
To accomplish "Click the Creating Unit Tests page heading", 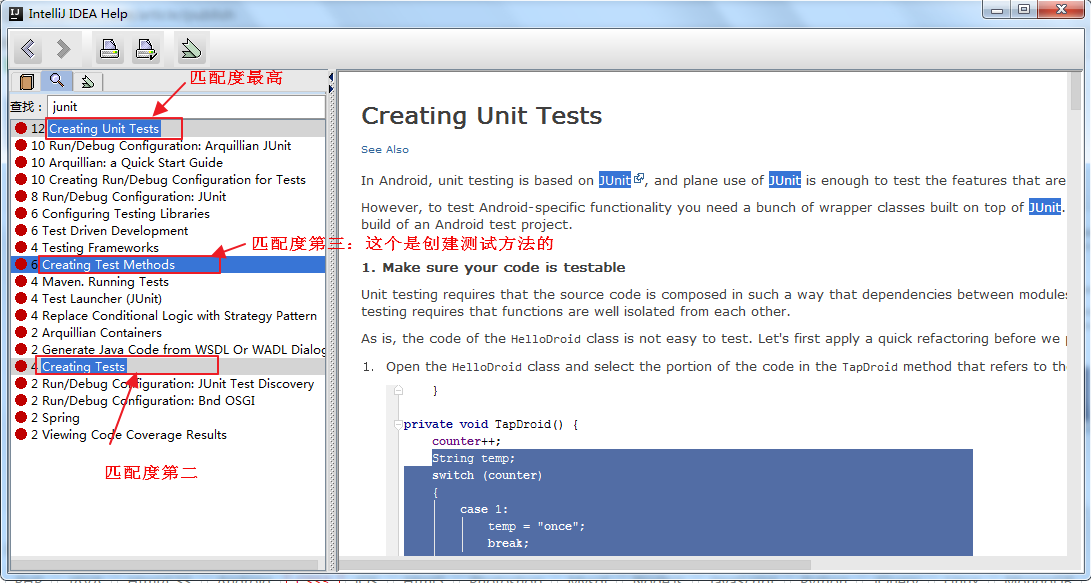I will point(481,115).
